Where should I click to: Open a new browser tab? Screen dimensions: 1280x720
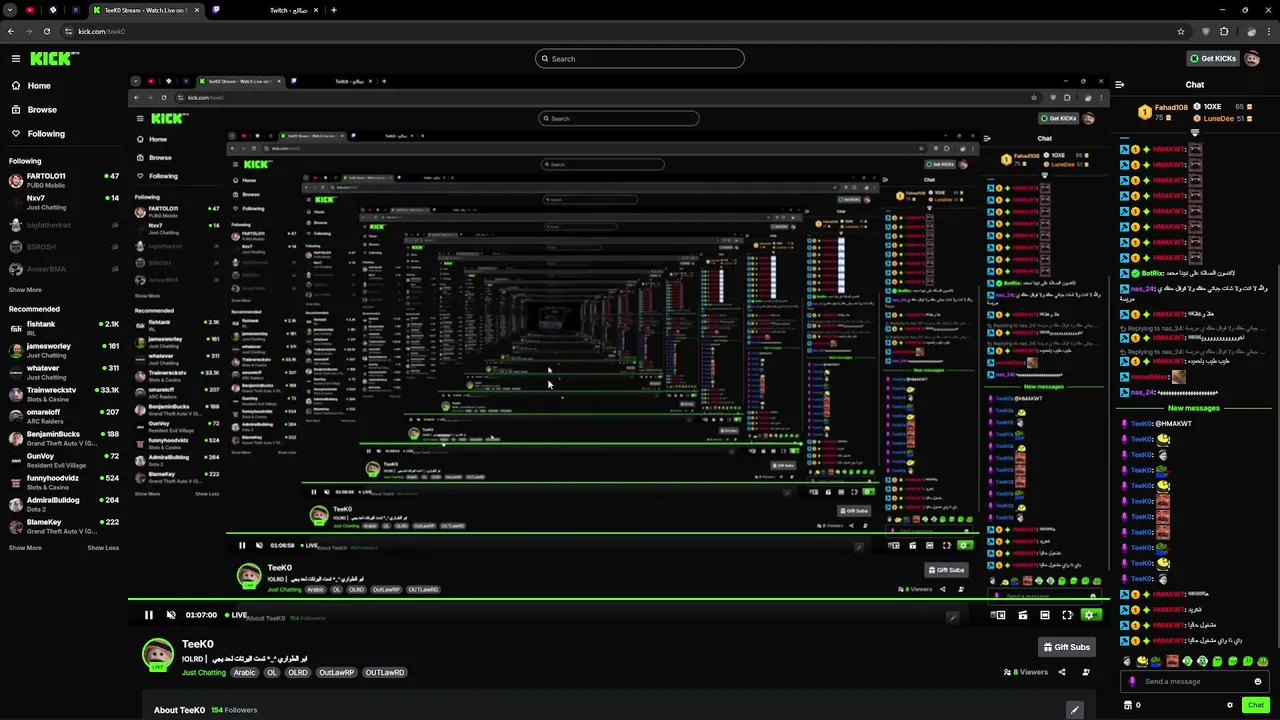pyautogui.click(x=334, y=10)
